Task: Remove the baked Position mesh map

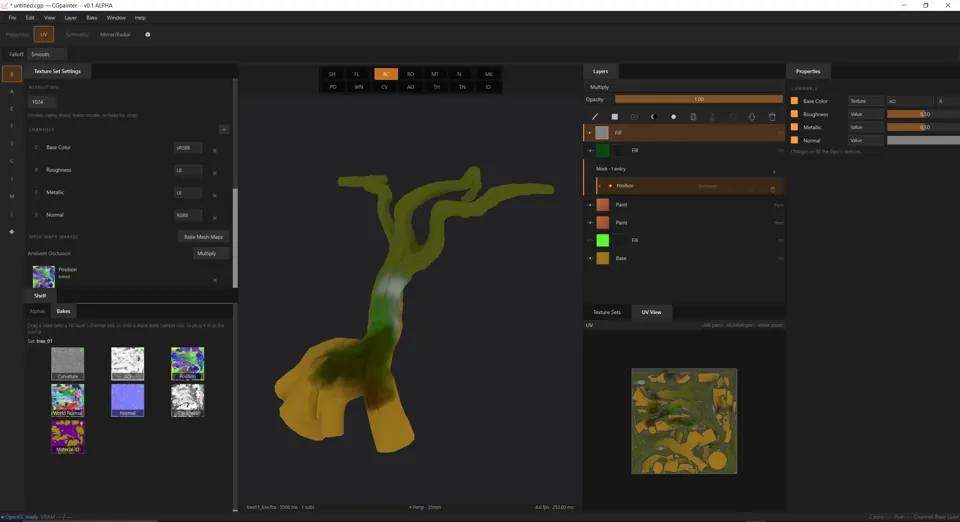Action: [215, 280]
